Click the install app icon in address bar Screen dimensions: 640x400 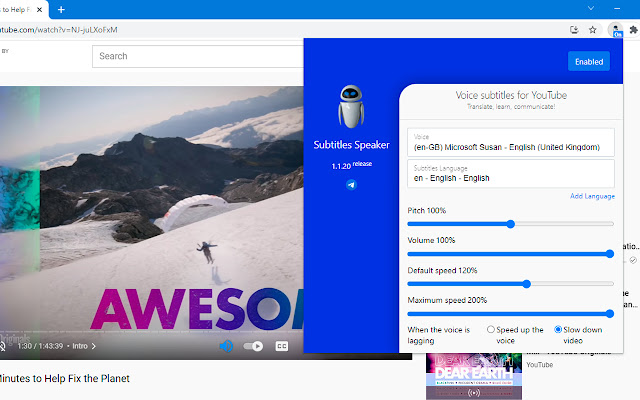click(x=575, y=30)
